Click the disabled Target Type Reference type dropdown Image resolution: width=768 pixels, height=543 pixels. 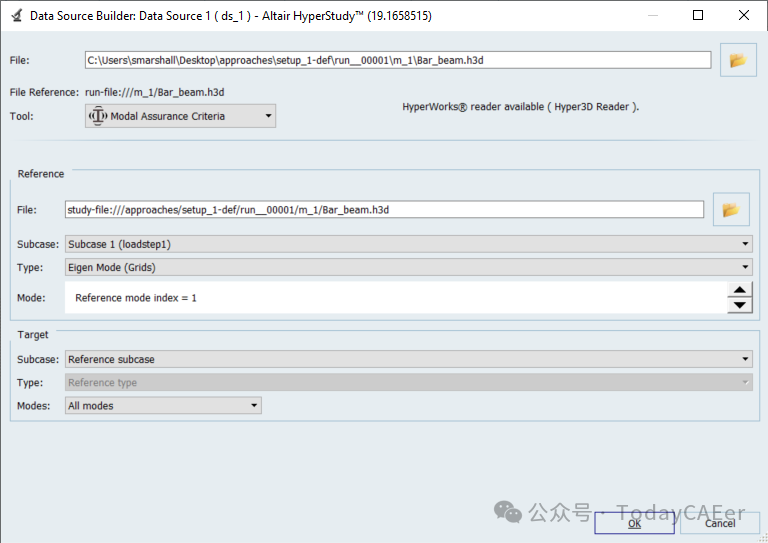tap(408, 382)
